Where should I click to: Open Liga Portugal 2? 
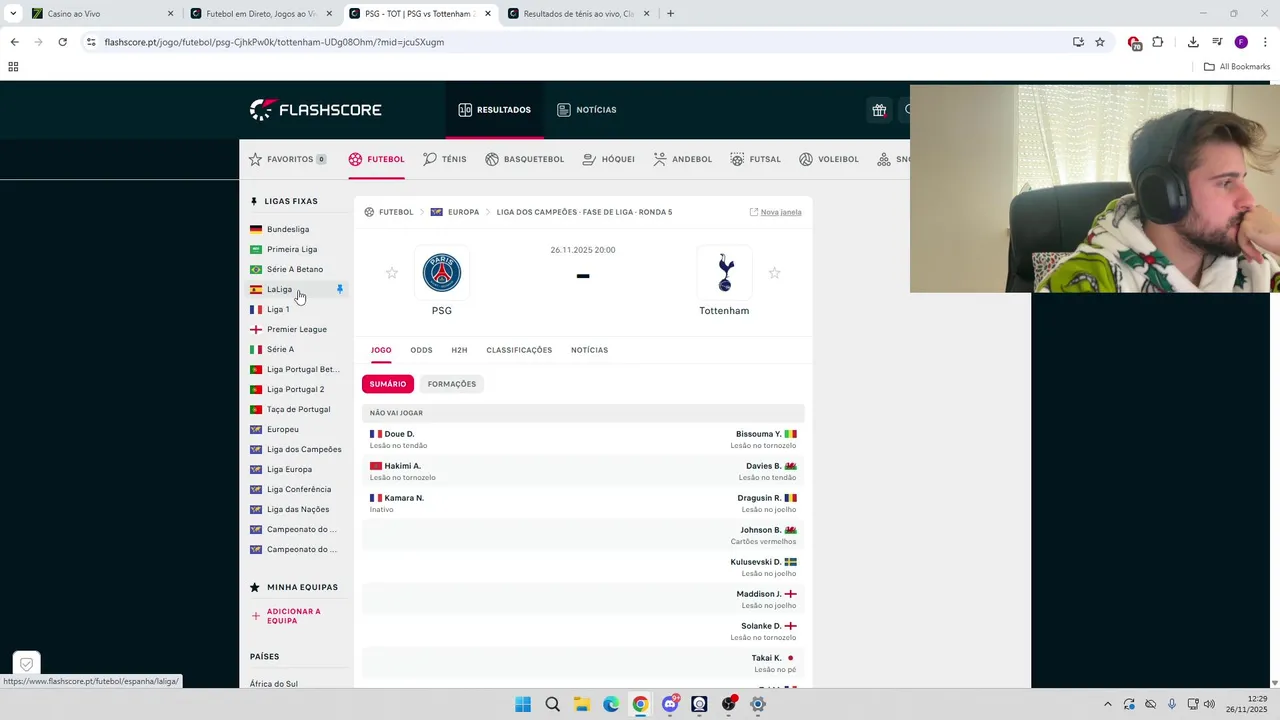[295, 389]
